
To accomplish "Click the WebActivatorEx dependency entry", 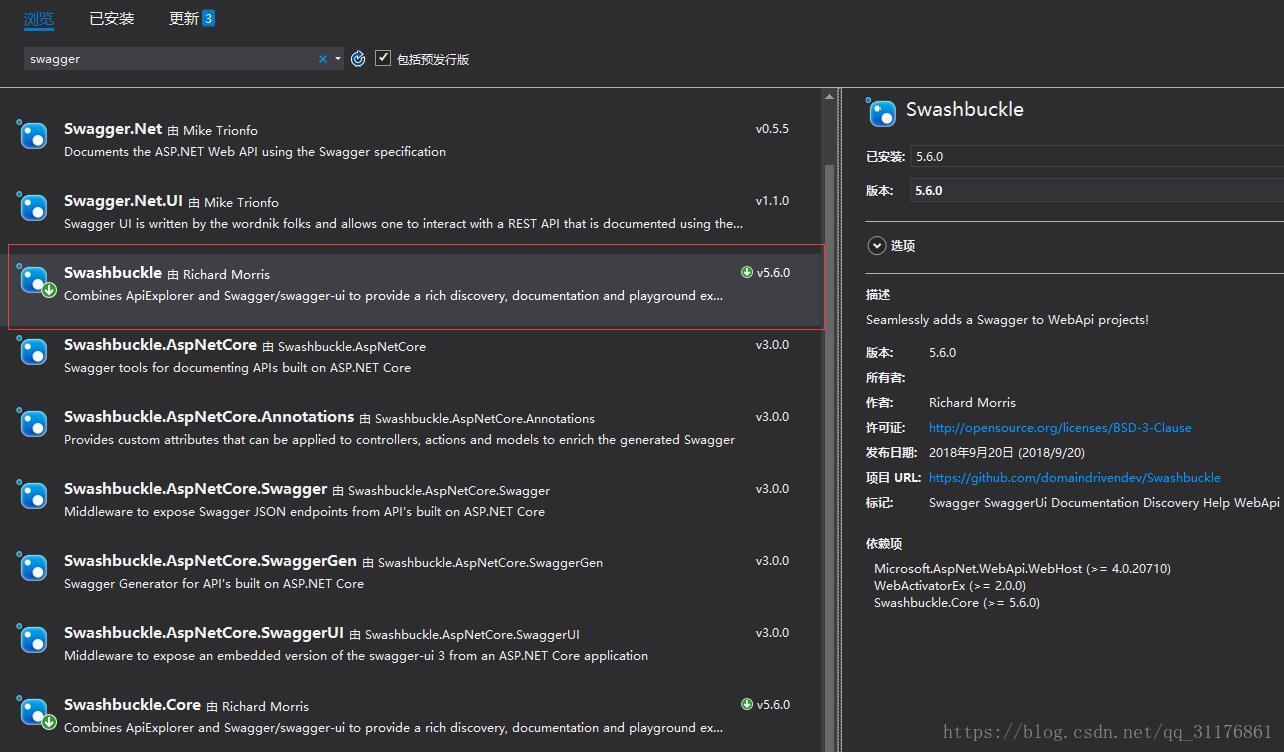I will pyautogui.click(x=950, y=586).
